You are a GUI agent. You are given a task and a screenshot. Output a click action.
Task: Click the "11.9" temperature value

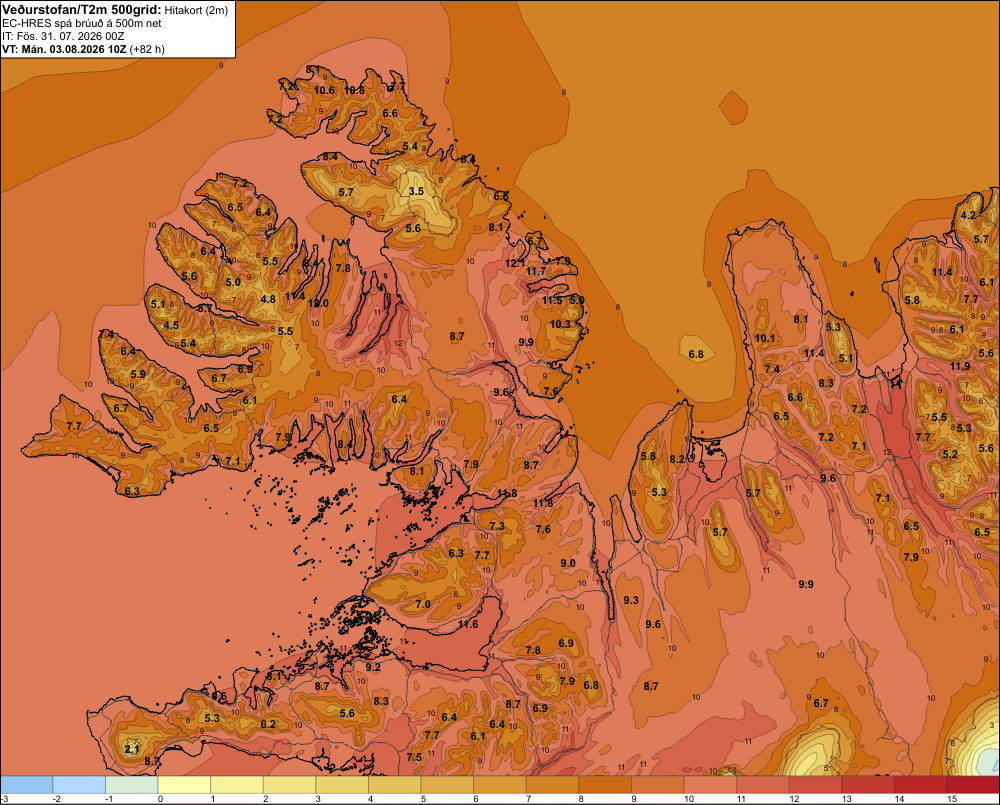tap(960, 366)
